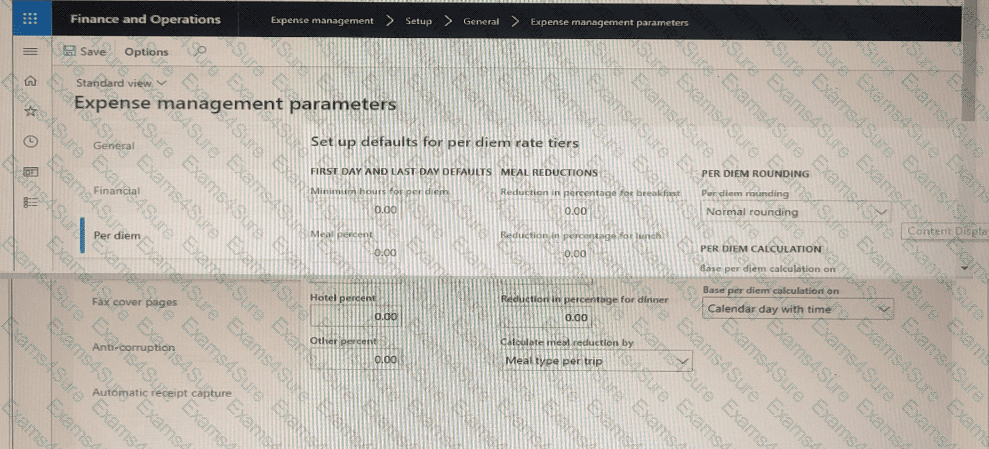This screenshot has width=989, height=449.
Task: Open Recent clock icon in sidebar
Action: [x=30, y=141]
